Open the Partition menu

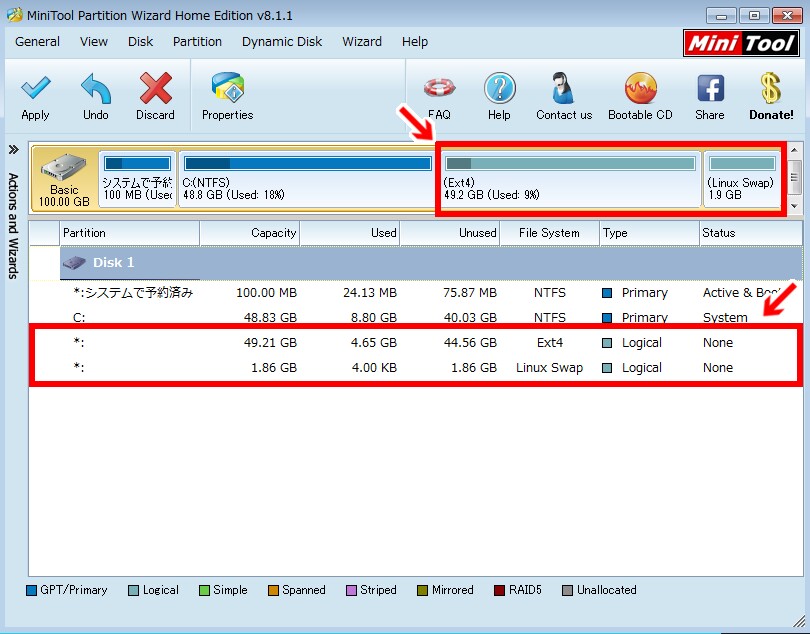(x=197, y=42)
